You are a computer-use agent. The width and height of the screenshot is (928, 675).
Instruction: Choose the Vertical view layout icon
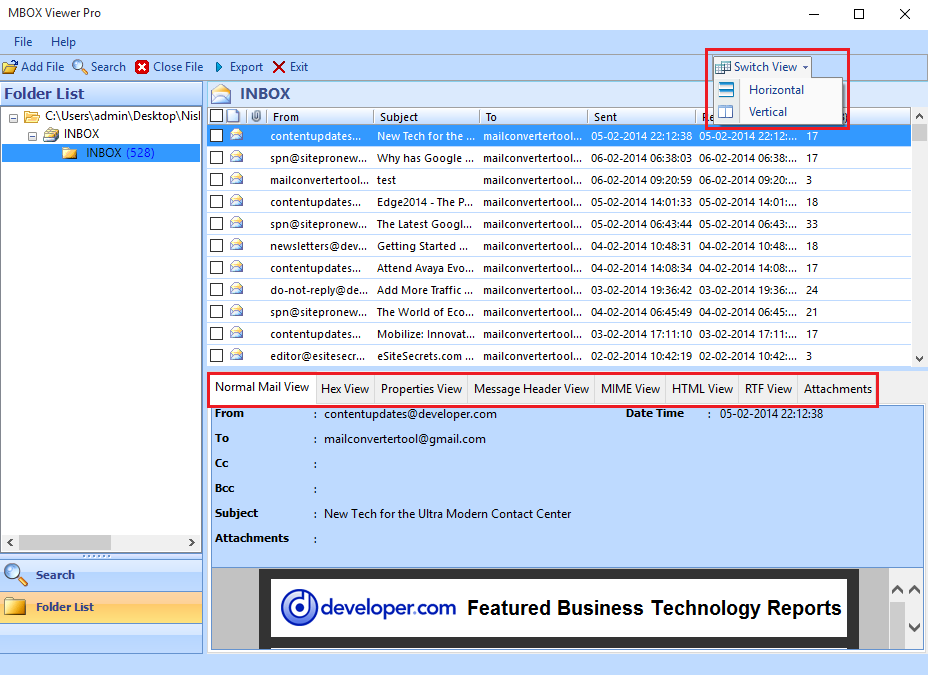726,112
